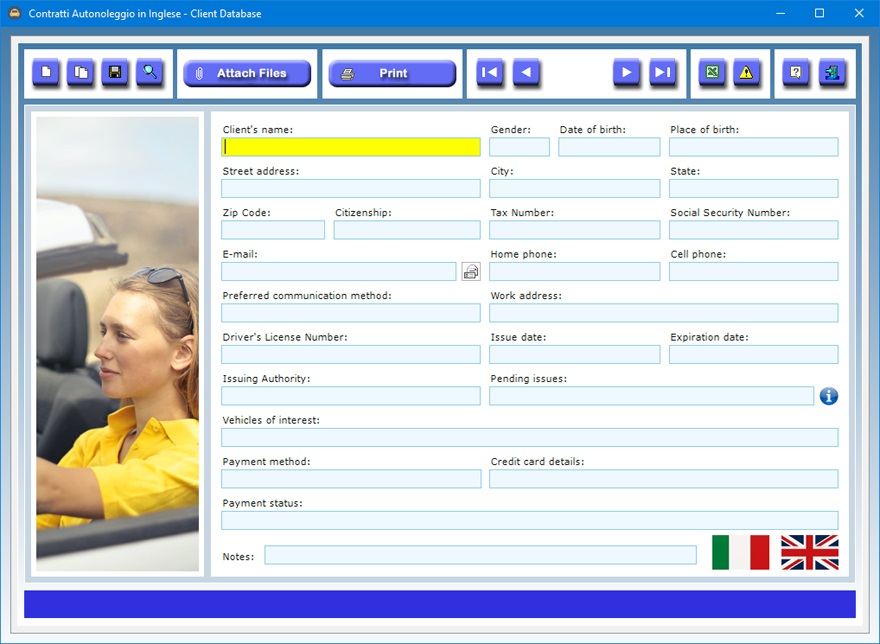Click the Duplicate record icon
Screen dimensions: 880x644
(81, 73)
